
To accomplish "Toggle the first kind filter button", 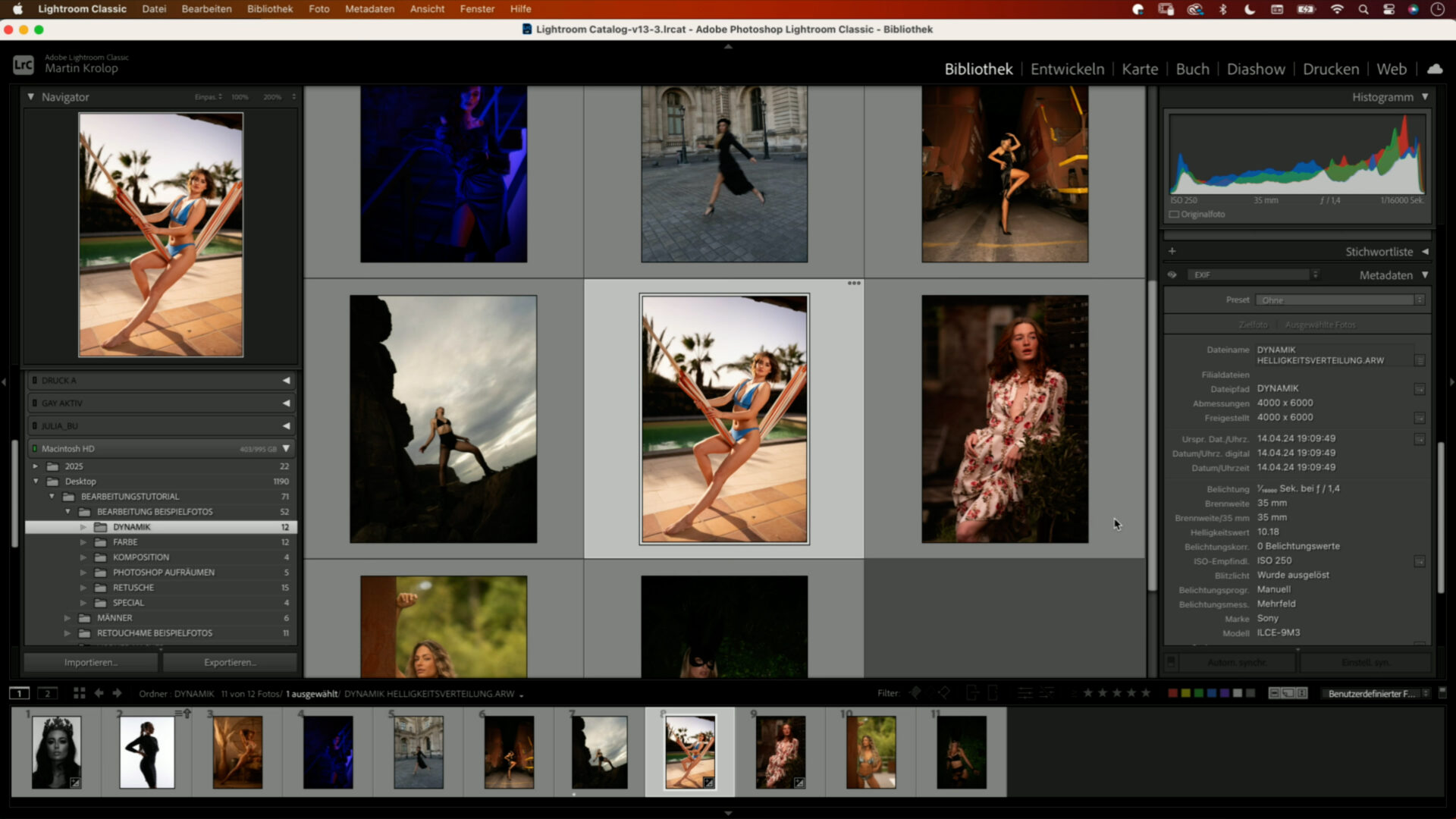I will (x=1274, y=693).
